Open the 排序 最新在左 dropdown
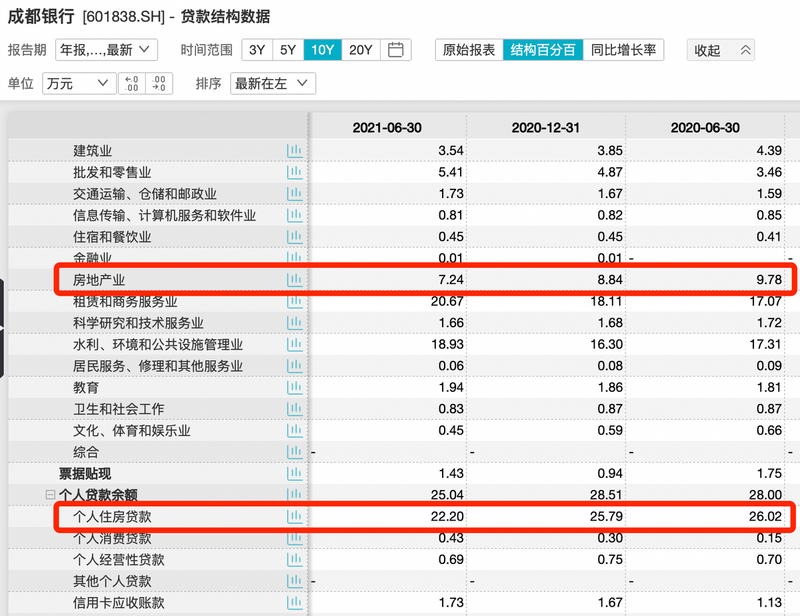 272,83
